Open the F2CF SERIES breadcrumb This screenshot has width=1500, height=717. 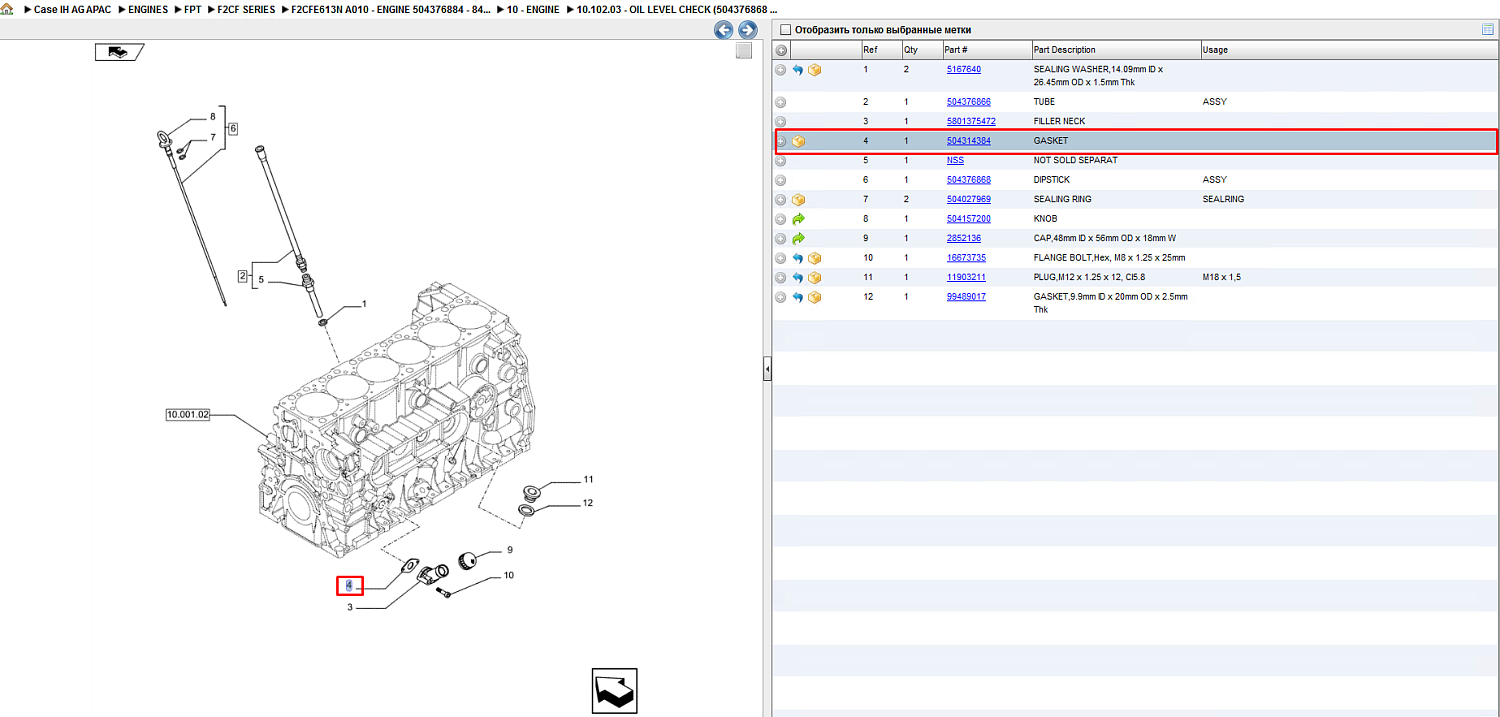click(246, 9)
